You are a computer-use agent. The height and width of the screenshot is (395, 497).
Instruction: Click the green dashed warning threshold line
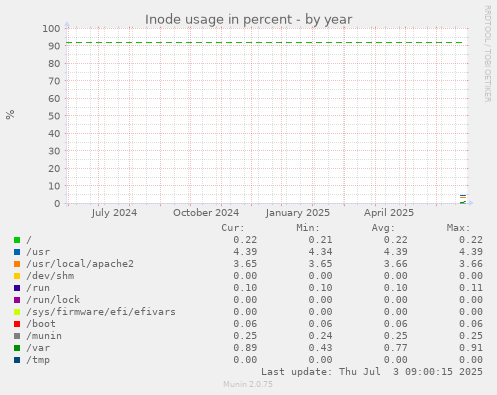264,43
